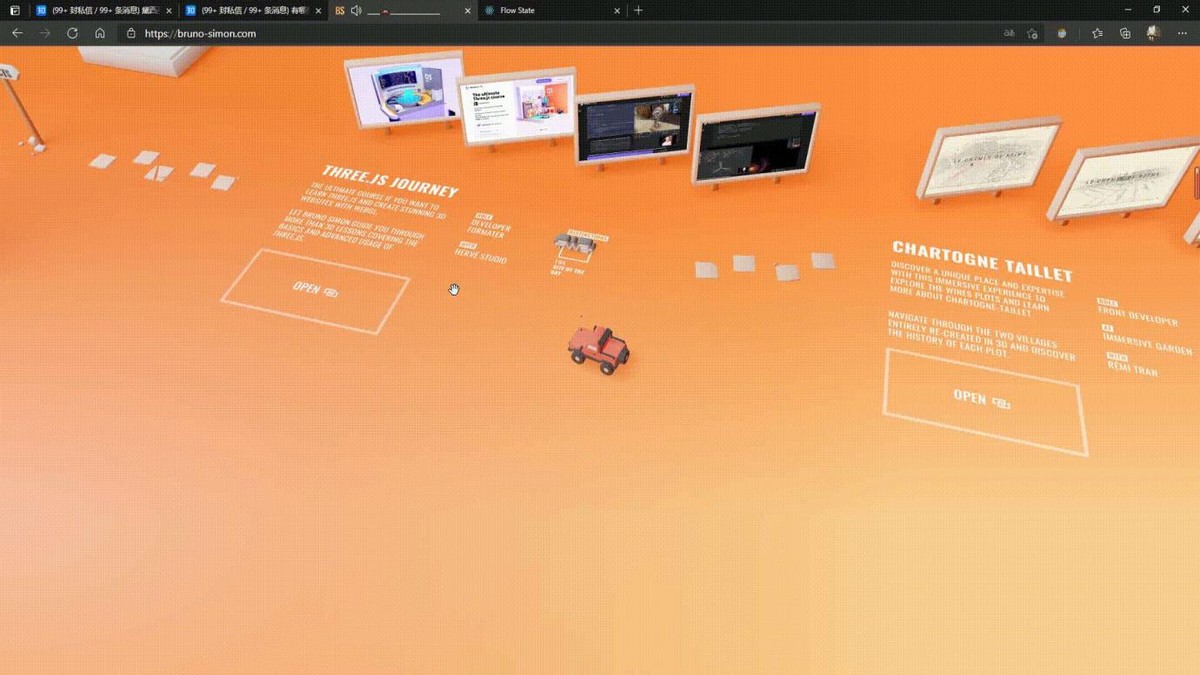This screenshot has width=1200, height=675.
Task: Close the first 99+ messages tab
Action: pos(168,10)
